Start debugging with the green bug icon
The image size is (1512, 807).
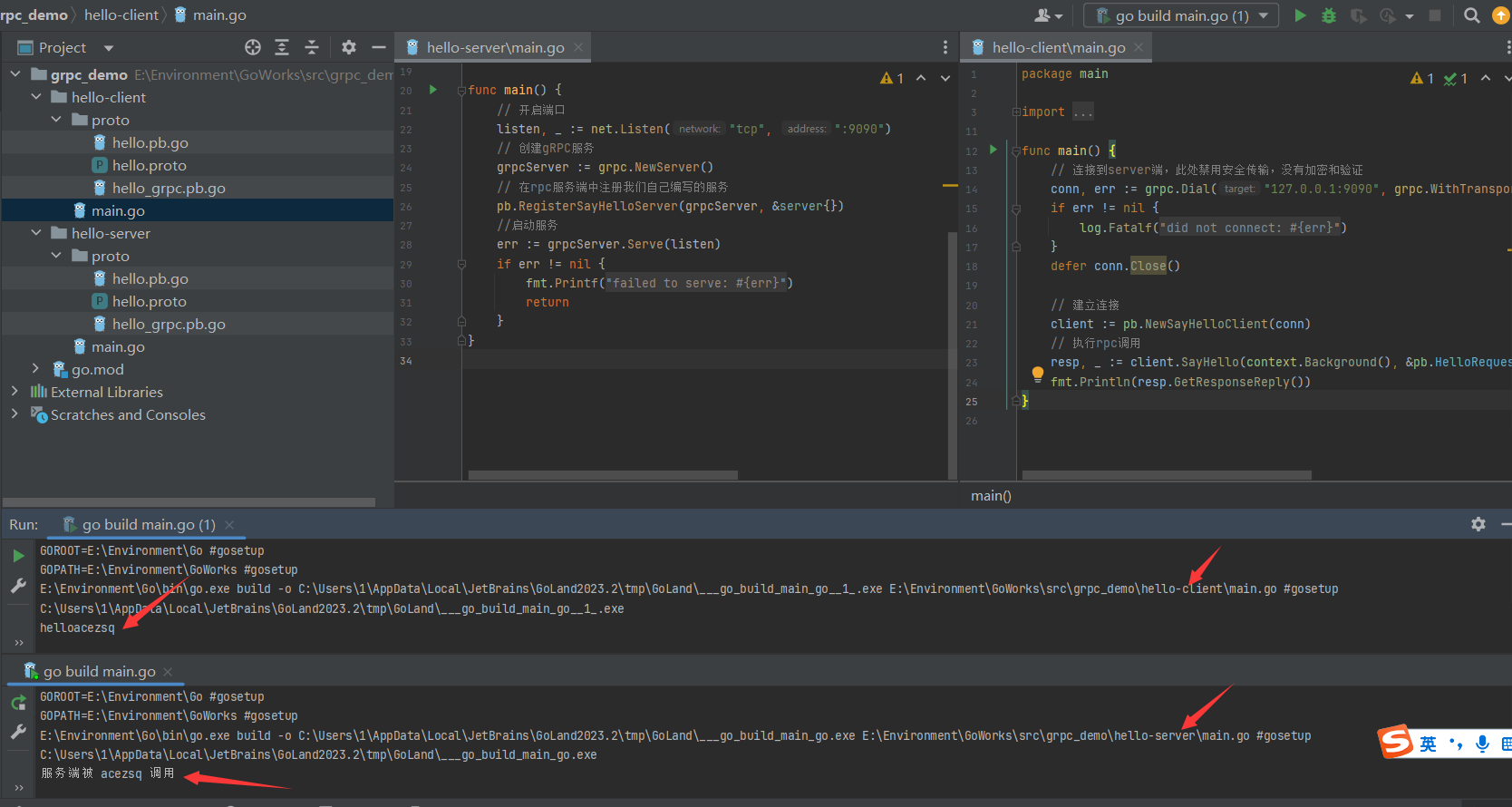coord(1329,15)
